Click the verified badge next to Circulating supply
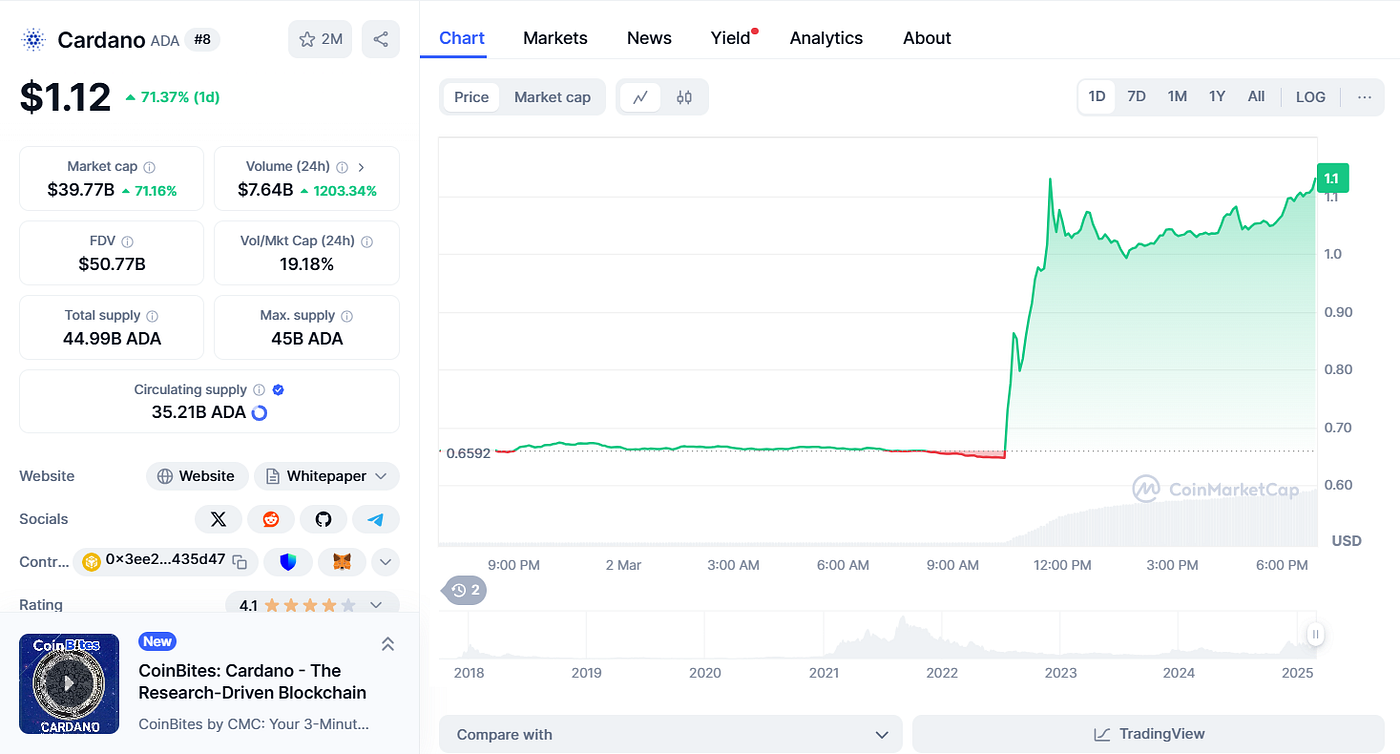Viewport: 1400px width, 754px height. coord(279,390)
